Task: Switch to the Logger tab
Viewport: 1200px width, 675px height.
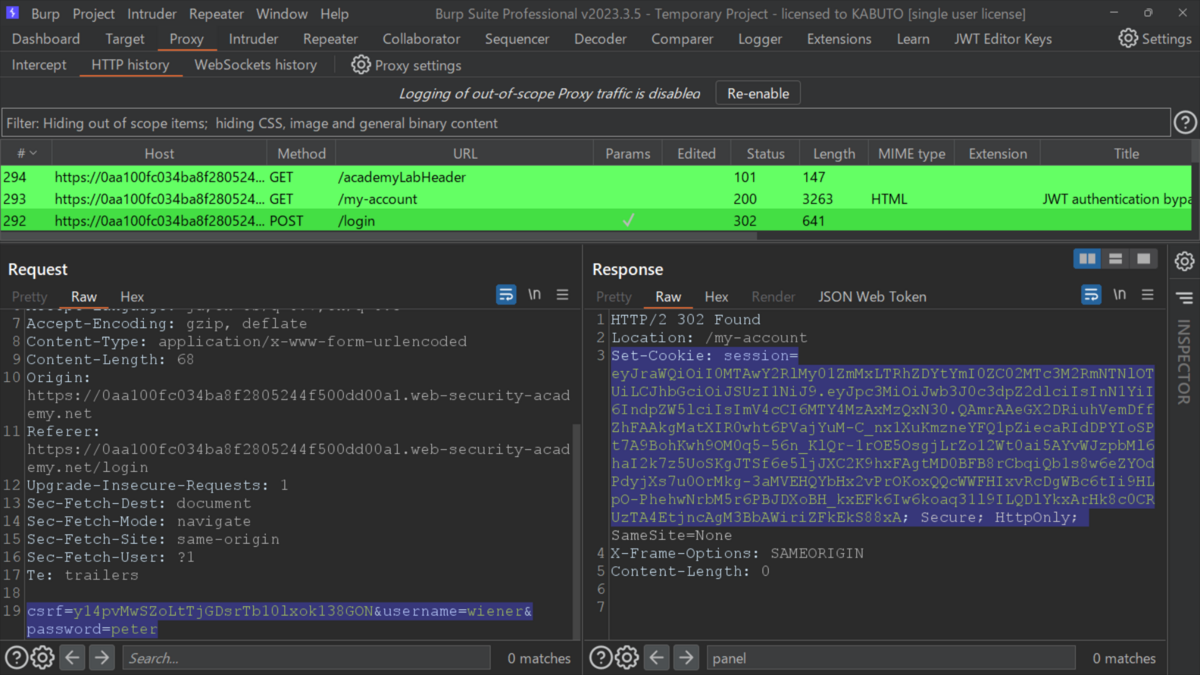Action: [x=760, y=39]
